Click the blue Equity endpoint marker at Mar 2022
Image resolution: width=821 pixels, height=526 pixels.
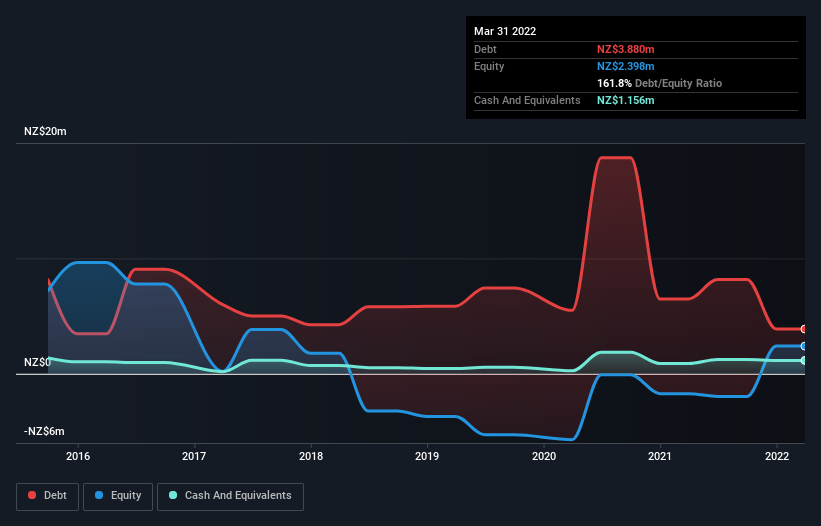pyautogui.click(x=804, y=346)
